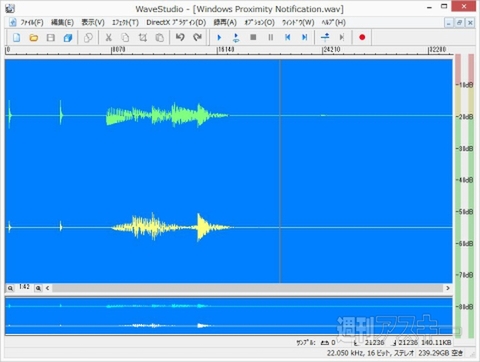Jump to end of wave
Screen dimensions: 480x362
(305, 37)
